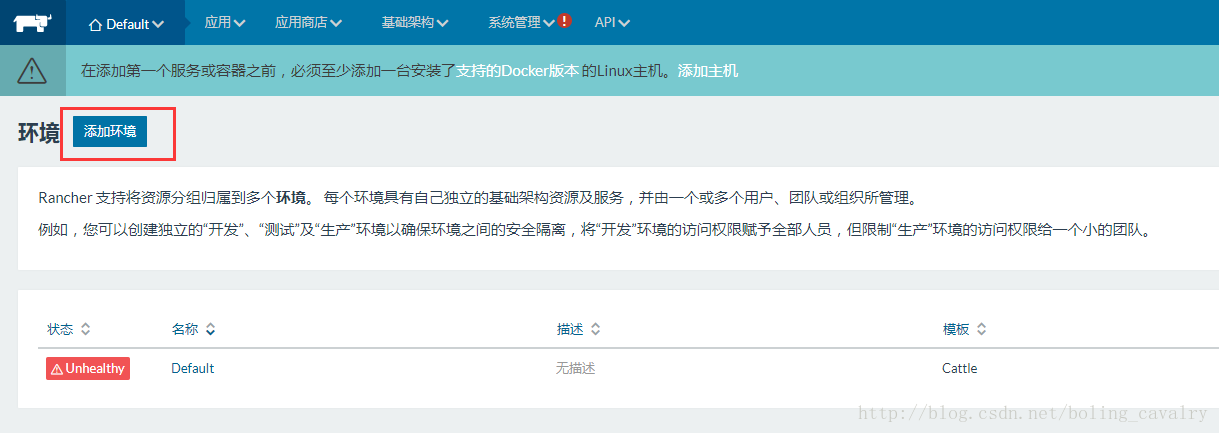The height and width of the screenshot is (433, 1219).
Task: Sort by 模板 column arrows
Action: point(981,329)
